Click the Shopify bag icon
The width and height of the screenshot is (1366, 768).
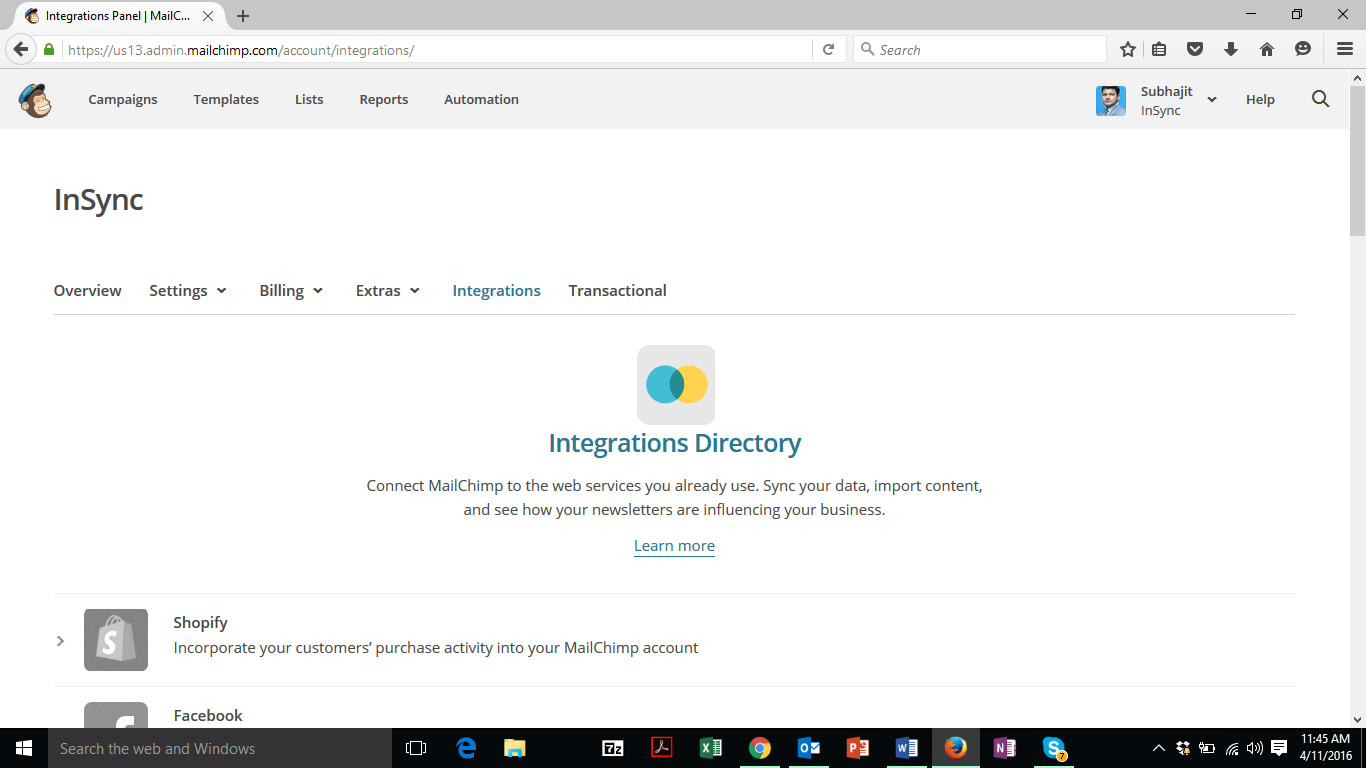(116, 640)
